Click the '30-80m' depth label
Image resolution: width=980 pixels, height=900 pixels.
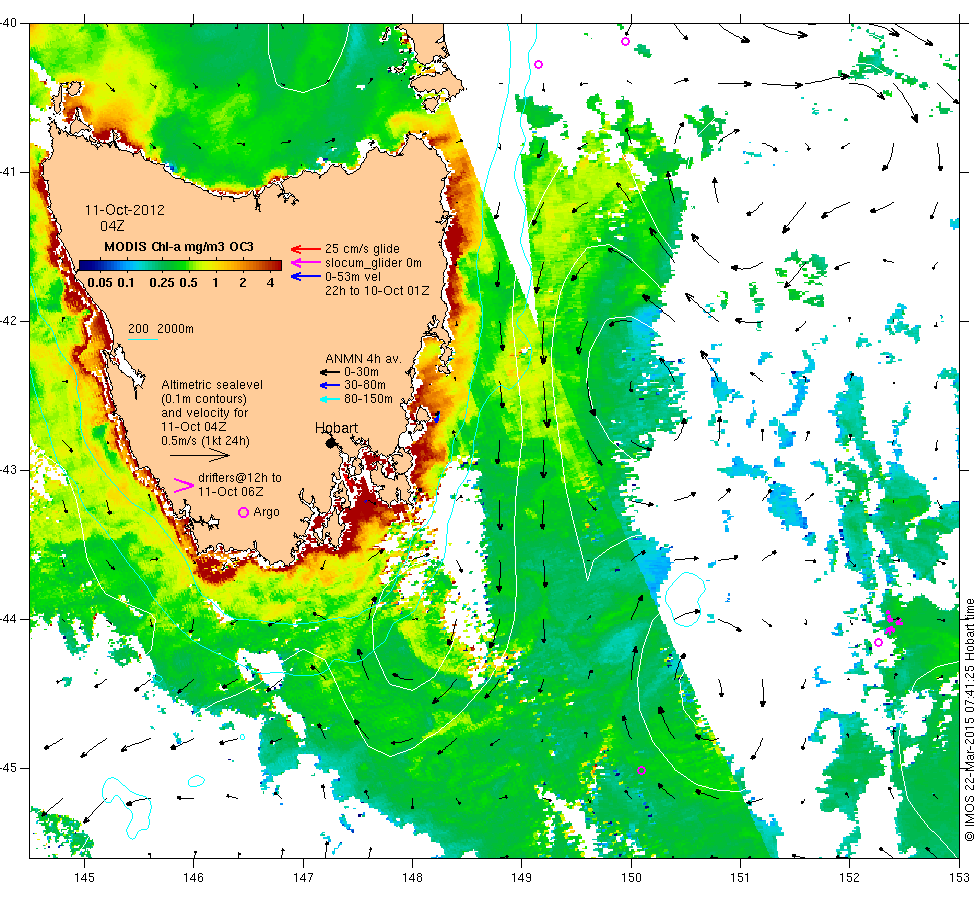pyautogui.click(x=365, y=385)
